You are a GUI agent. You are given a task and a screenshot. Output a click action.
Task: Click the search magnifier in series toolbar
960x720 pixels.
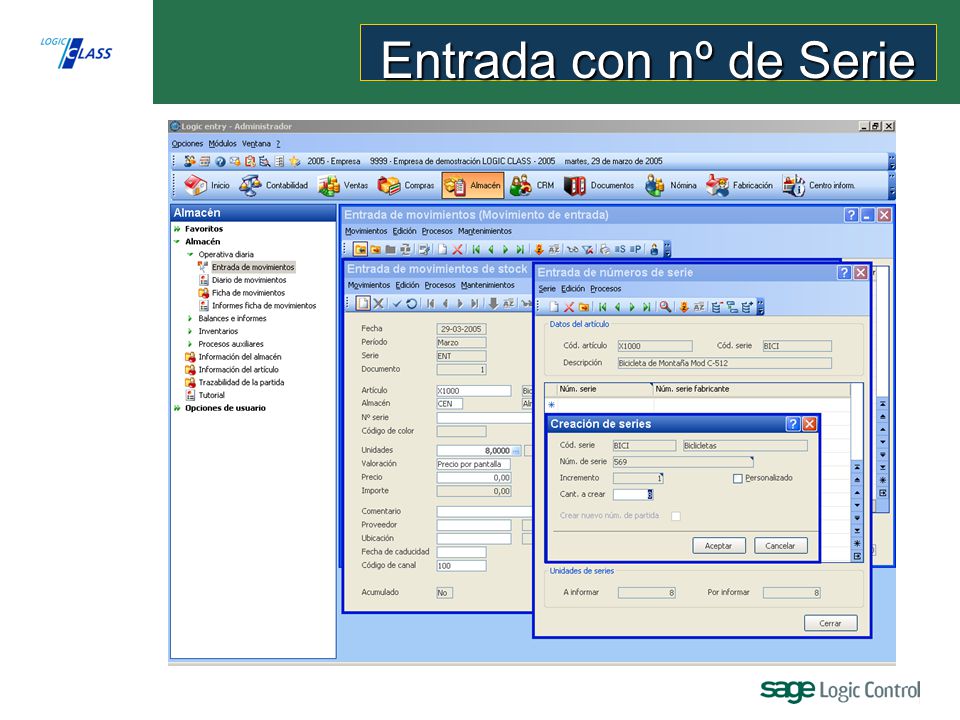(665, 307)
